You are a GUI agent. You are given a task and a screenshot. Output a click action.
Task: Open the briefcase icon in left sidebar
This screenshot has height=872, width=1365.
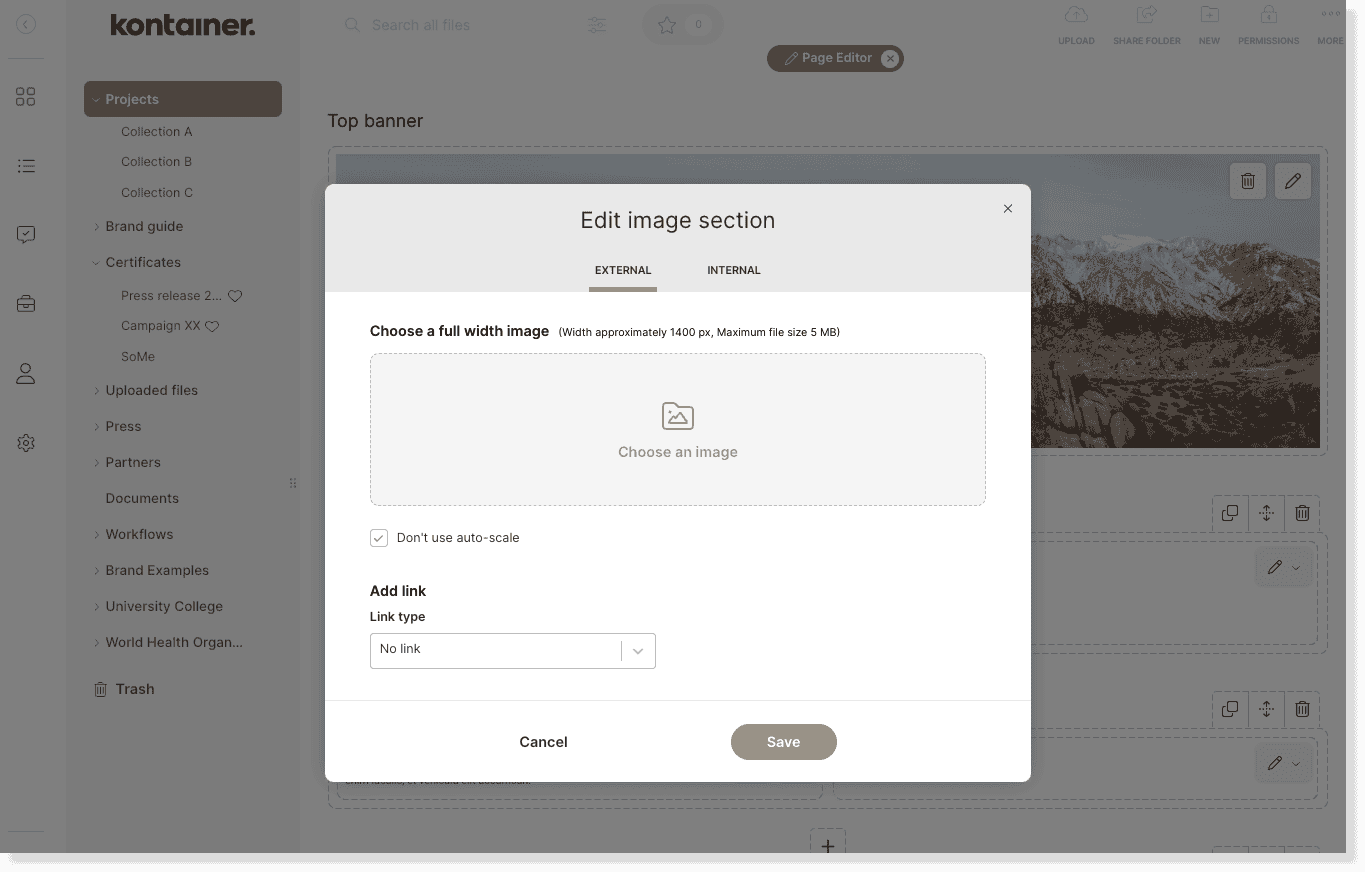pyautogui.click(x=26, y=304)
